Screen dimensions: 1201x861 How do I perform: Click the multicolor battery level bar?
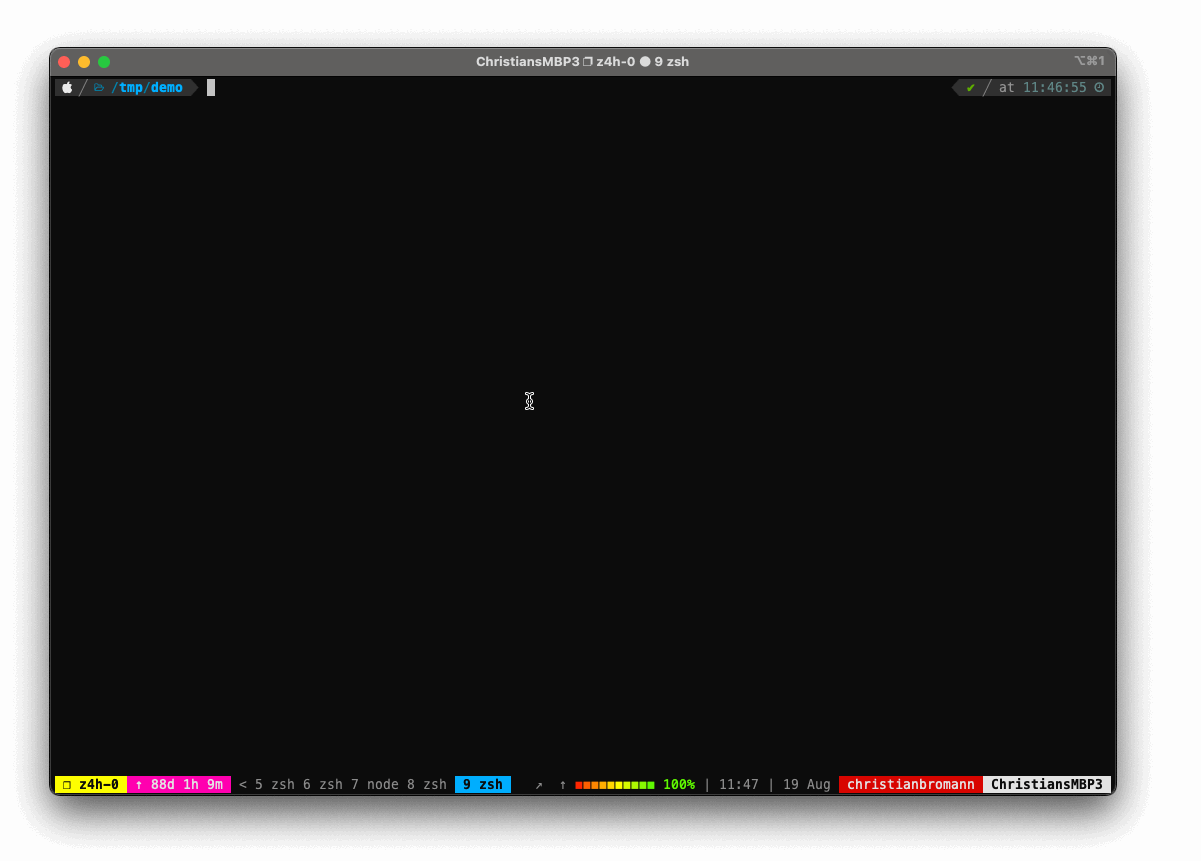coord(615,785)
